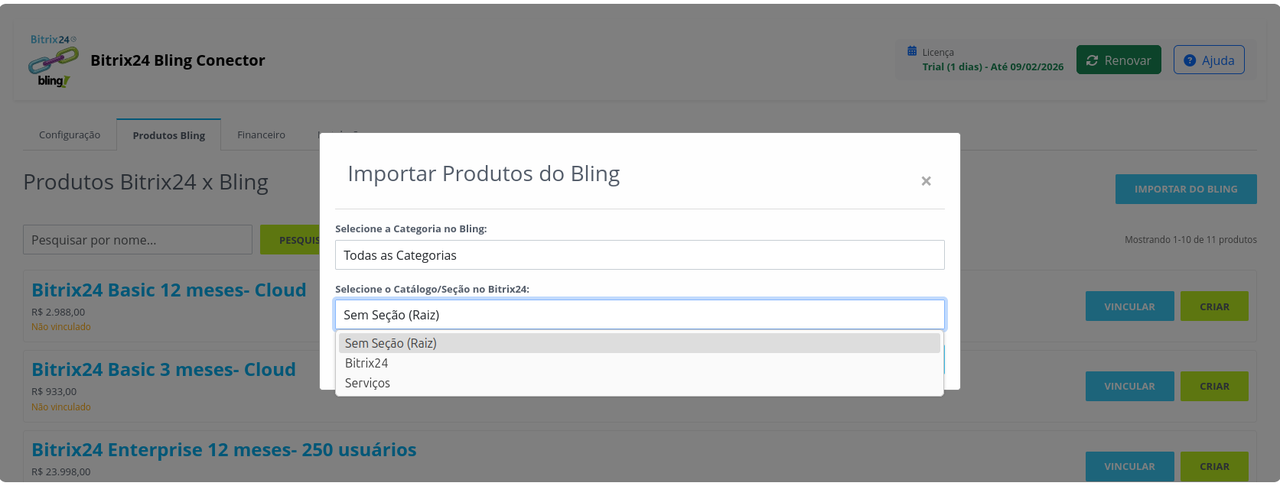Focus the 'Pesquisar por nome' search field
The height and width of the screenshot is (486, 1280).
click(x=138, y=240)
